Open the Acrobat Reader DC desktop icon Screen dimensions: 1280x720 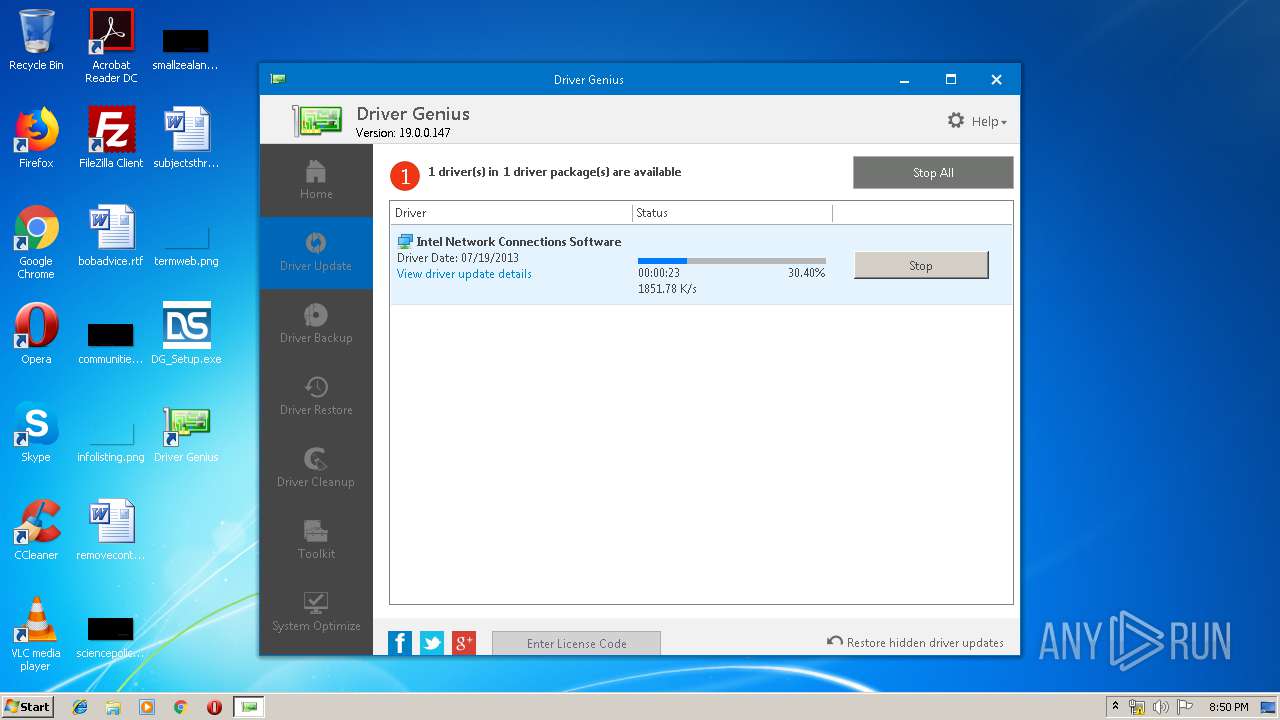pyautogui.click(x=111, y=47)
